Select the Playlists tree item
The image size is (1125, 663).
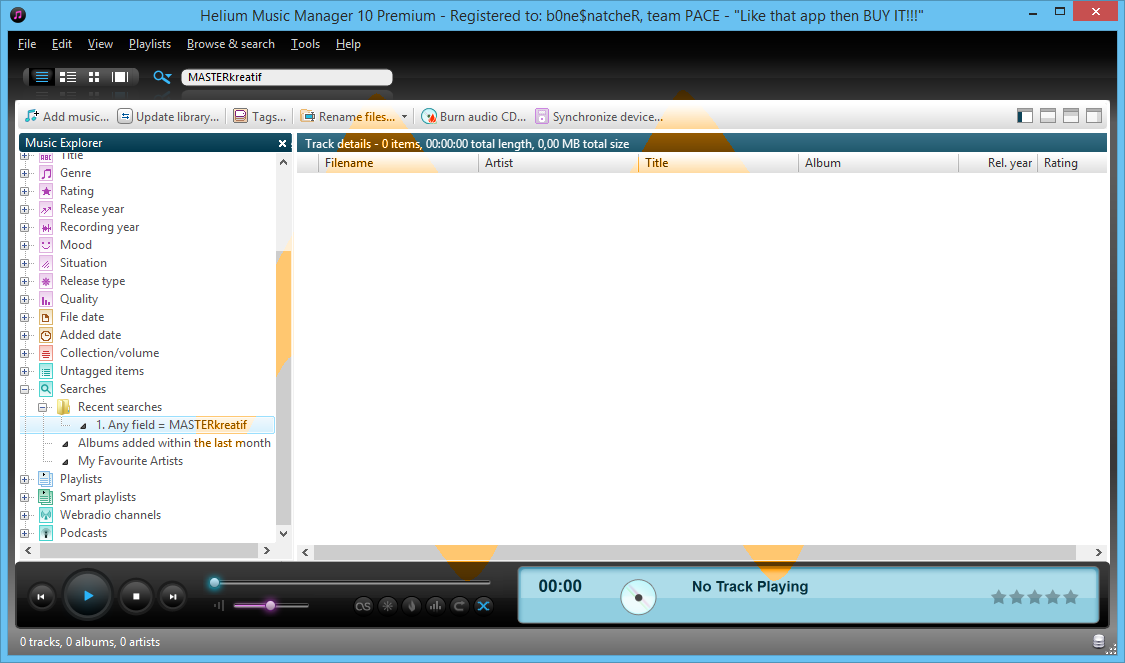pos(81,479)
